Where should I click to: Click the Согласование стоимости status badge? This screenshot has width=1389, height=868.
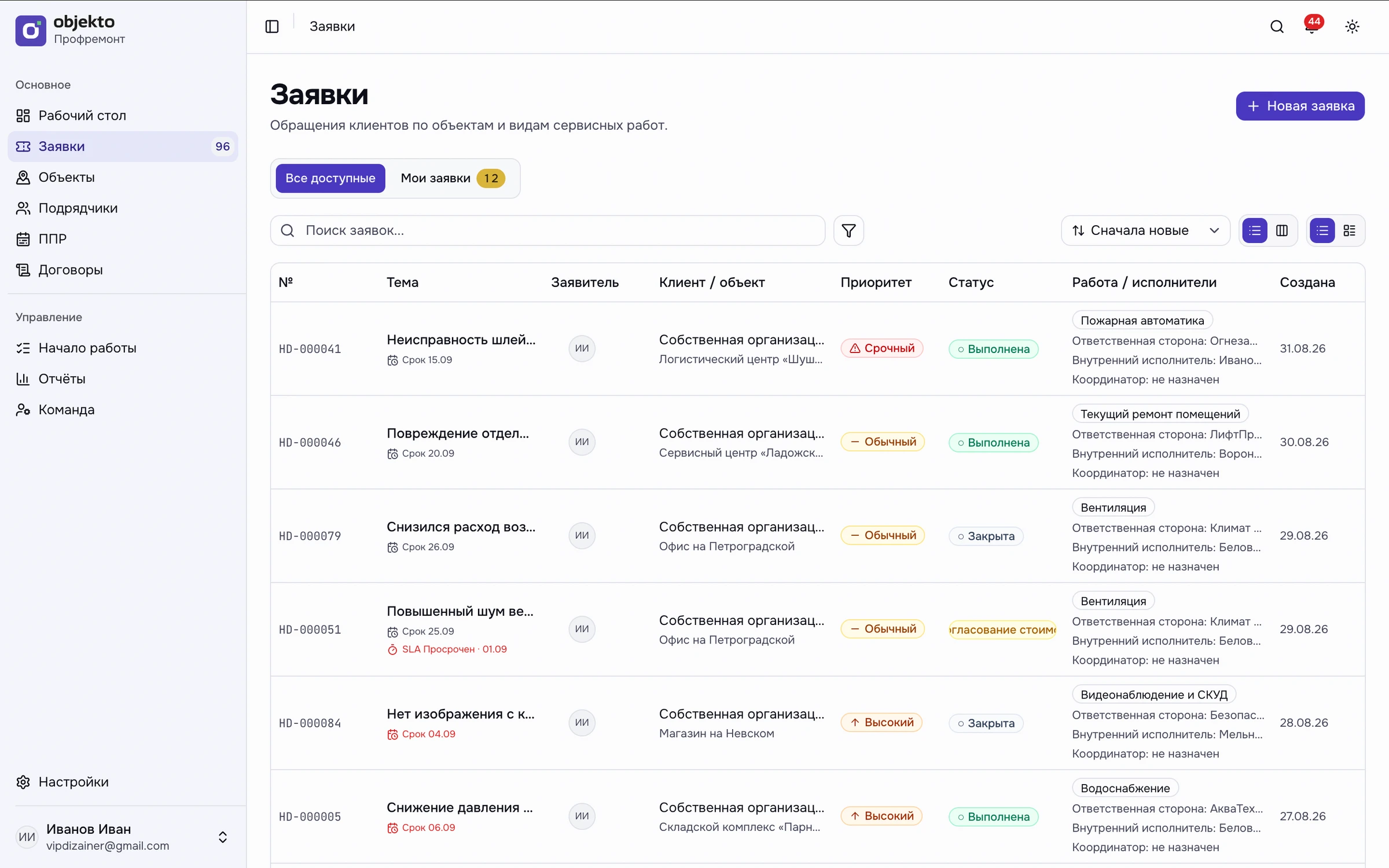click(1002, 630)
